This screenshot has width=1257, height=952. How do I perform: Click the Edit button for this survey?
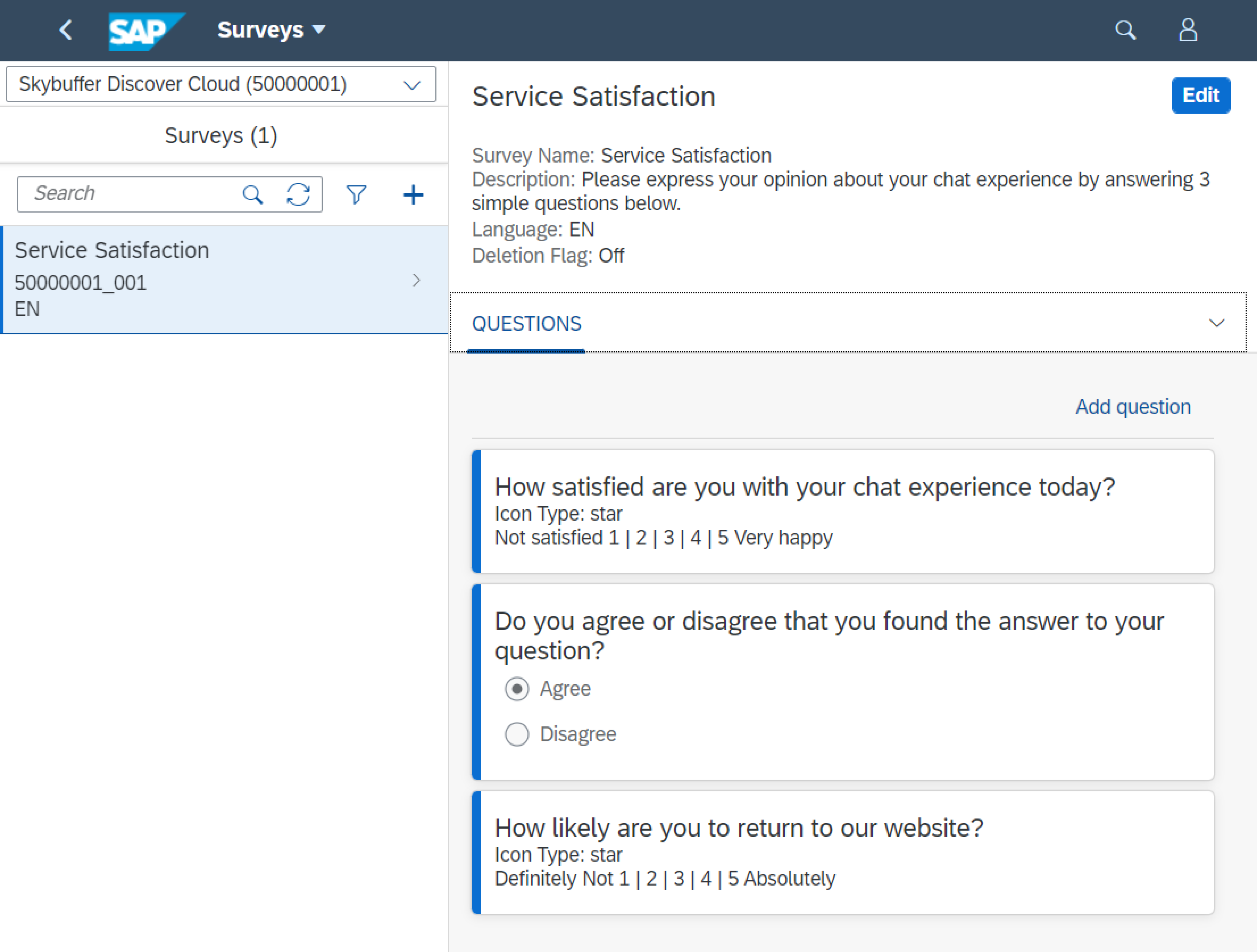tap(1201, 95)
